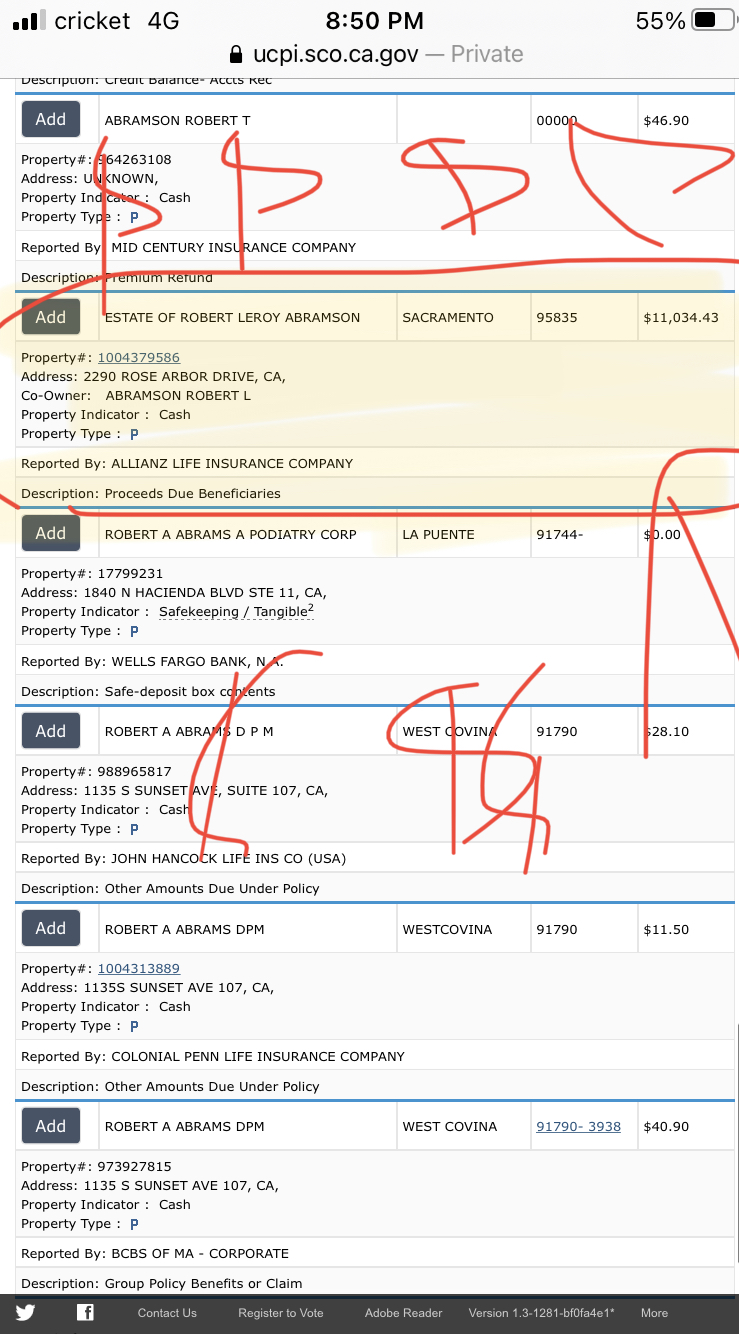The width and height of the screenshot is (739, 1334).
Task: Click Address 1840 N HACIENDA BLVD STE 11
Action: coord(174,592)
